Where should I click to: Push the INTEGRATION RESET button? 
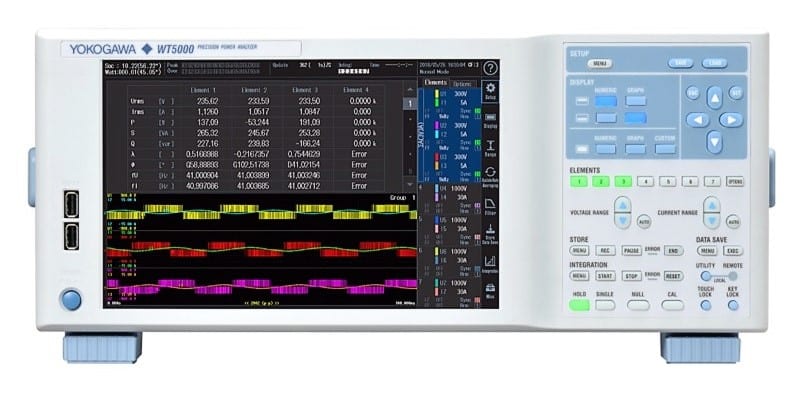tap(673, 276)
